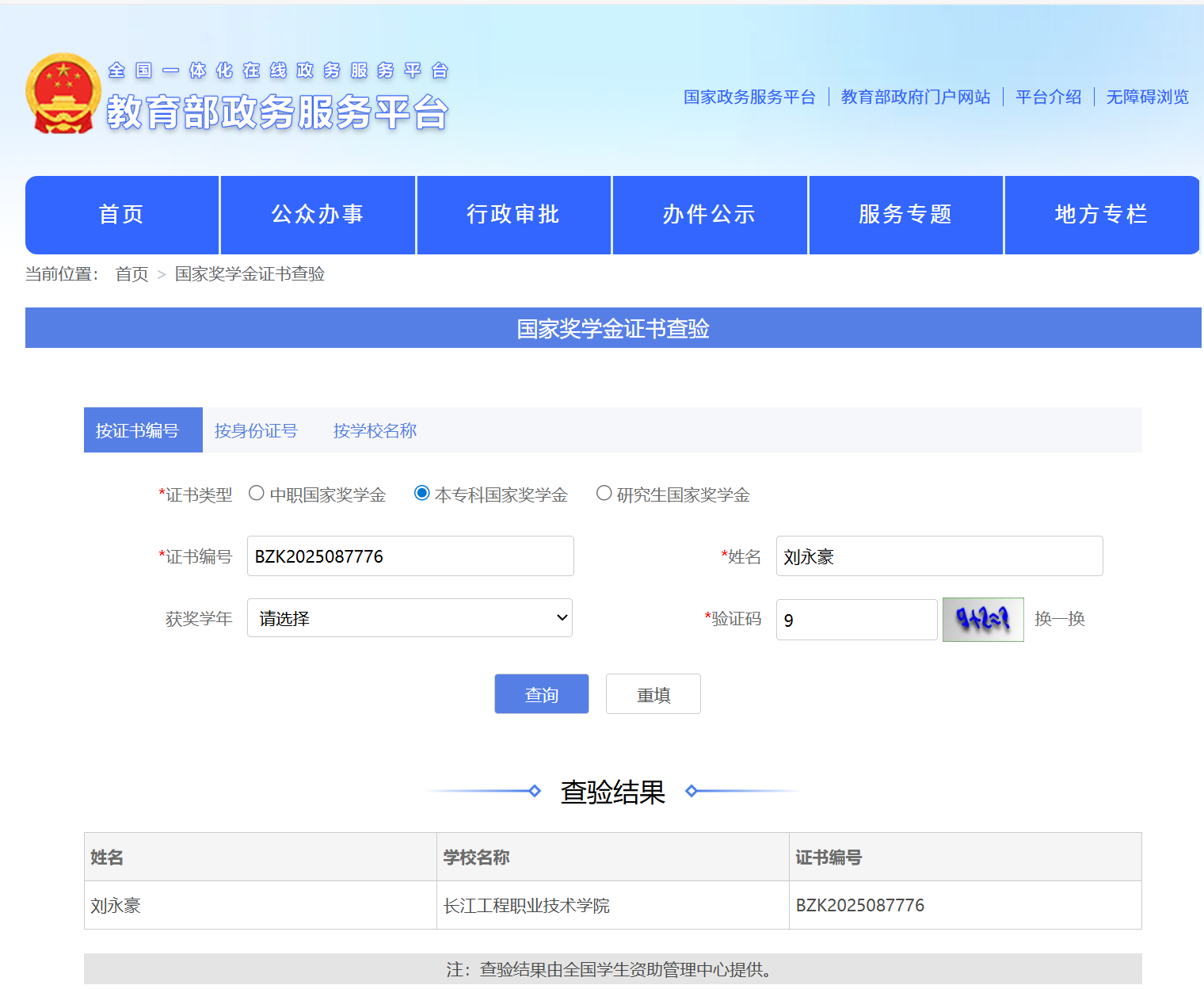The width and height of the screenshot is (1204, 989).
Task: Open 国家政务服务平台 link
Action: [749, 97]
